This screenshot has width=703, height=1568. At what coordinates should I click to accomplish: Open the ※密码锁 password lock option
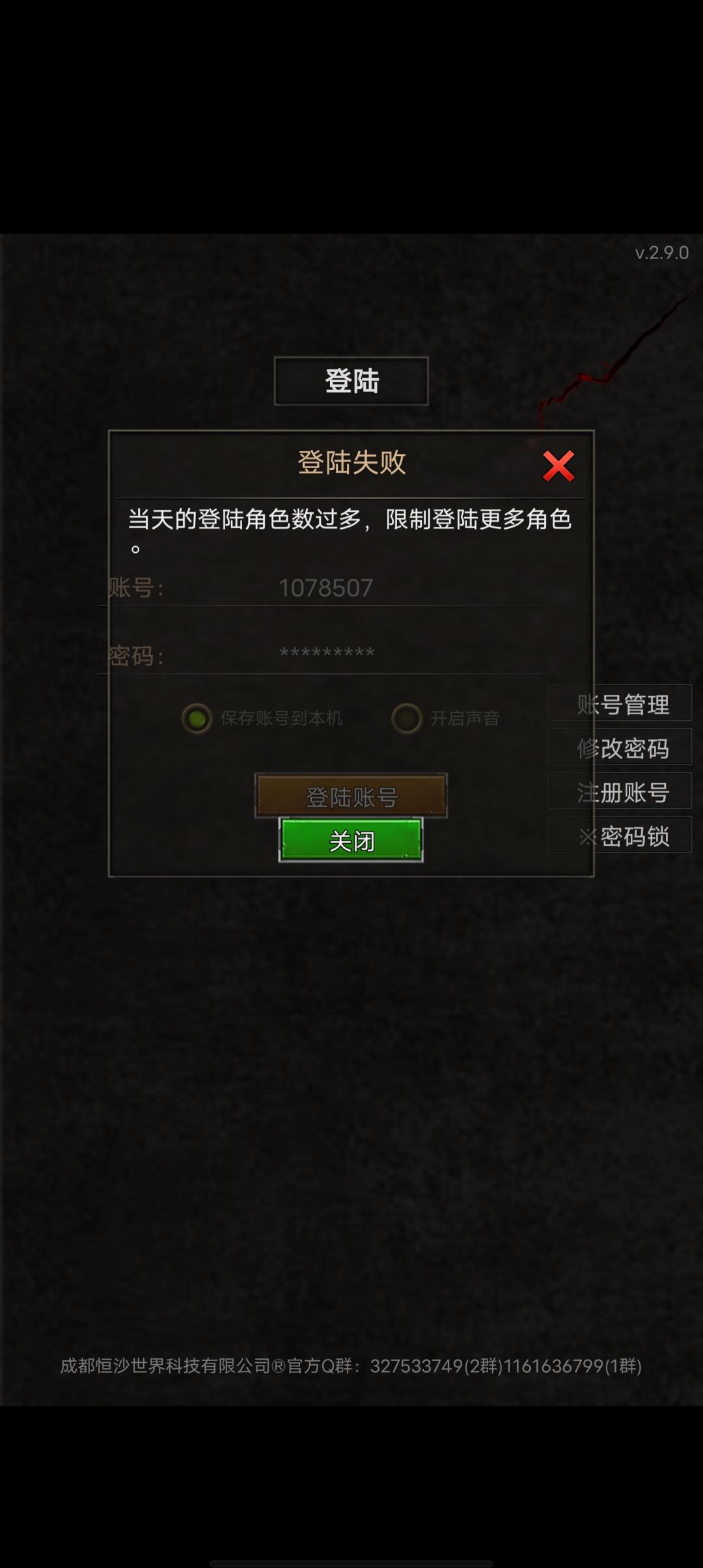[620, 835]
